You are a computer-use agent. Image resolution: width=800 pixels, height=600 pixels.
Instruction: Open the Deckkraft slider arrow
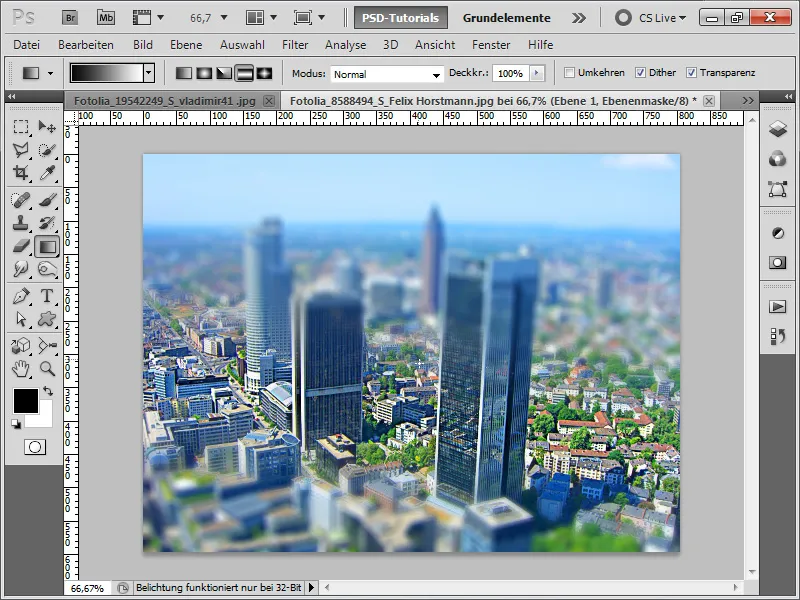pos(537,73)
